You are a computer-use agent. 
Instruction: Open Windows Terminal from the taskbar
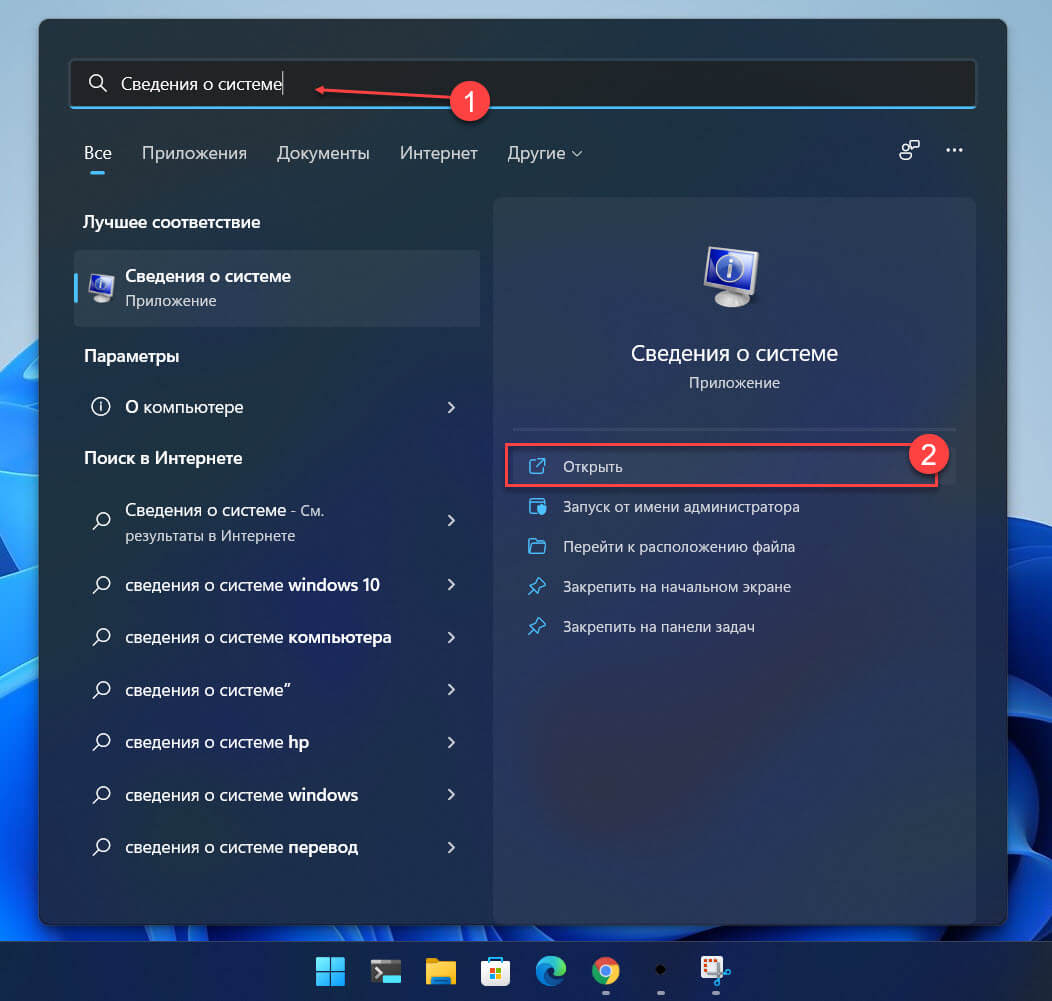[x=386, y=971]
